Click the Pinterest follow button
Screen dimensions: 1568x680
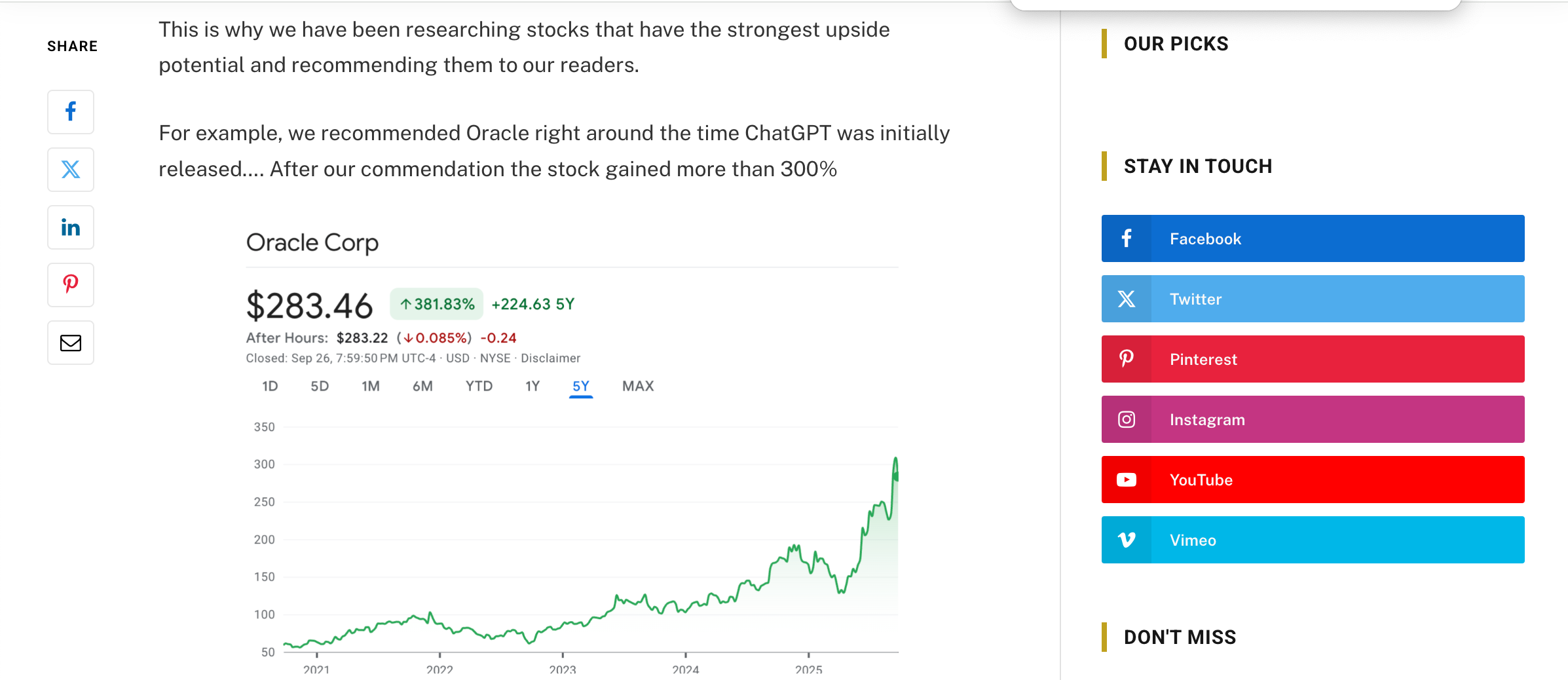pos(1313,359)
